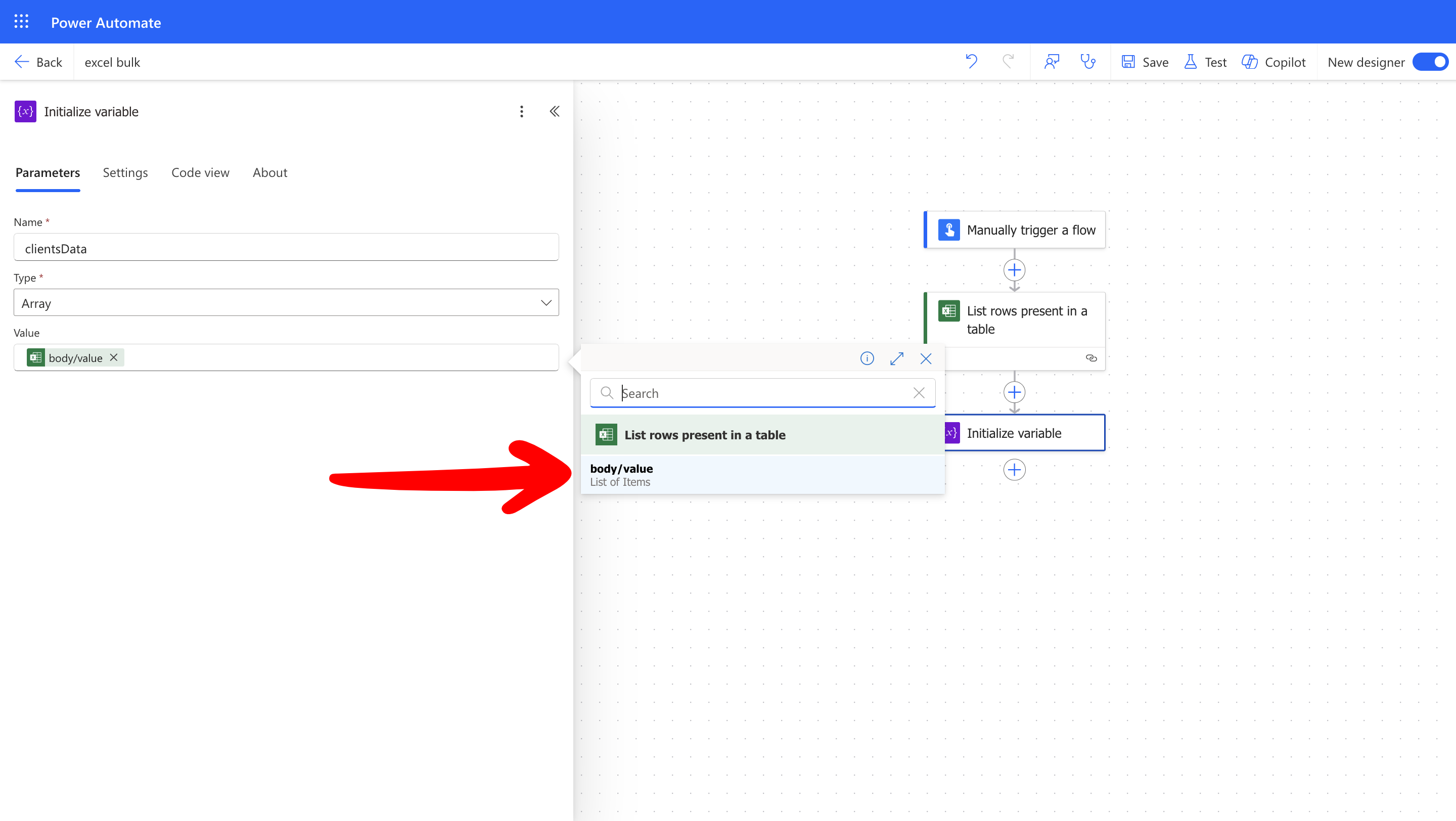1456x821 pixels.
Task: Collapse the Initialize variable panel
Action: (x=555, y=111)
